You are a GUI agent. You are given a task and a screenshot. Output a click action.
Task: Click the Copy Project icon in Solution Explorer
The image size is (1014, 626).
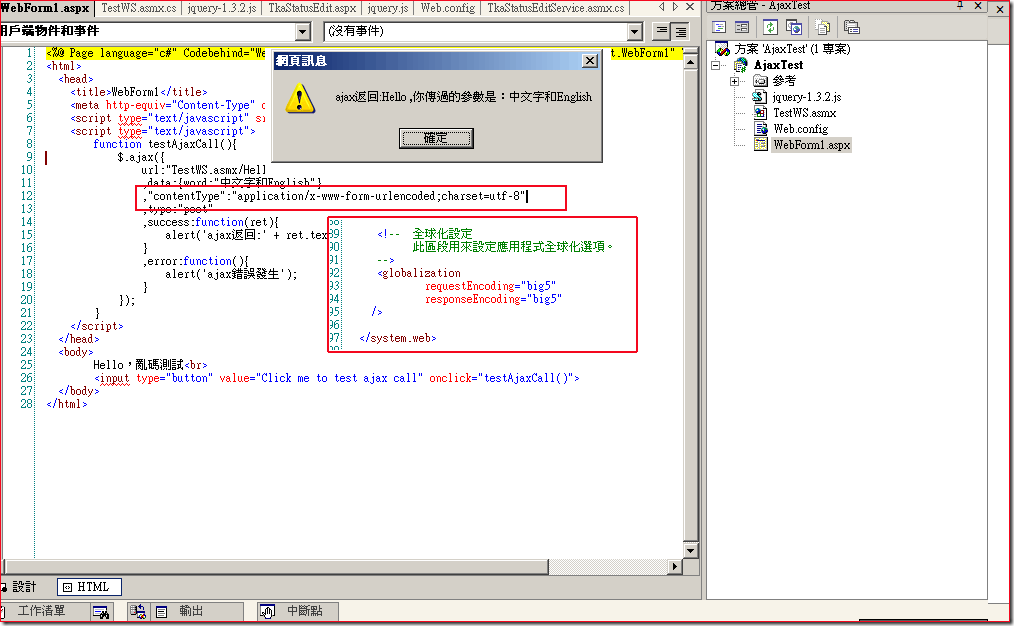795,27
